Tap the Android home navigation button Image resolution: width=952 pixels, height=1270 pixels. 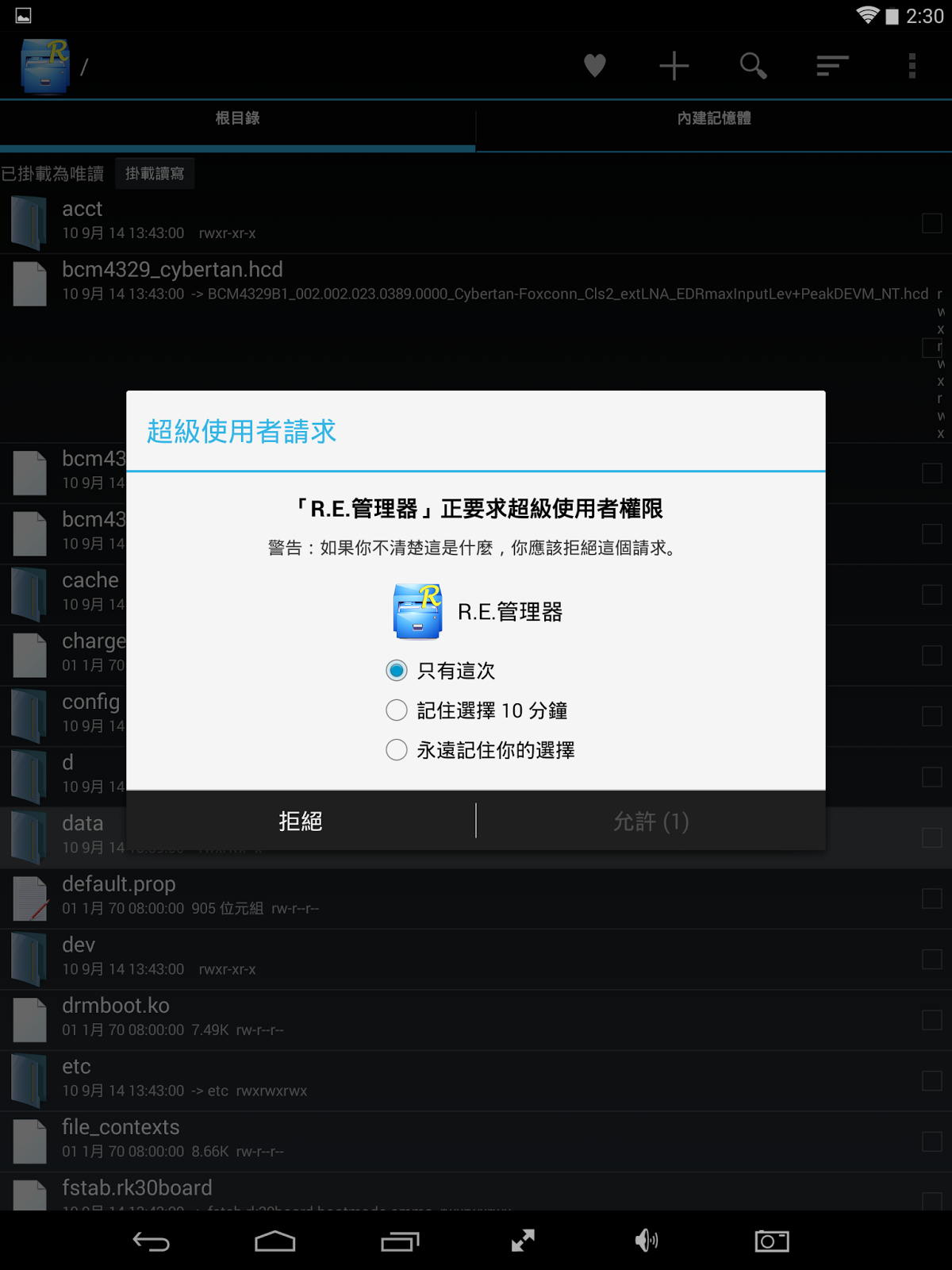pos(274,1241)
